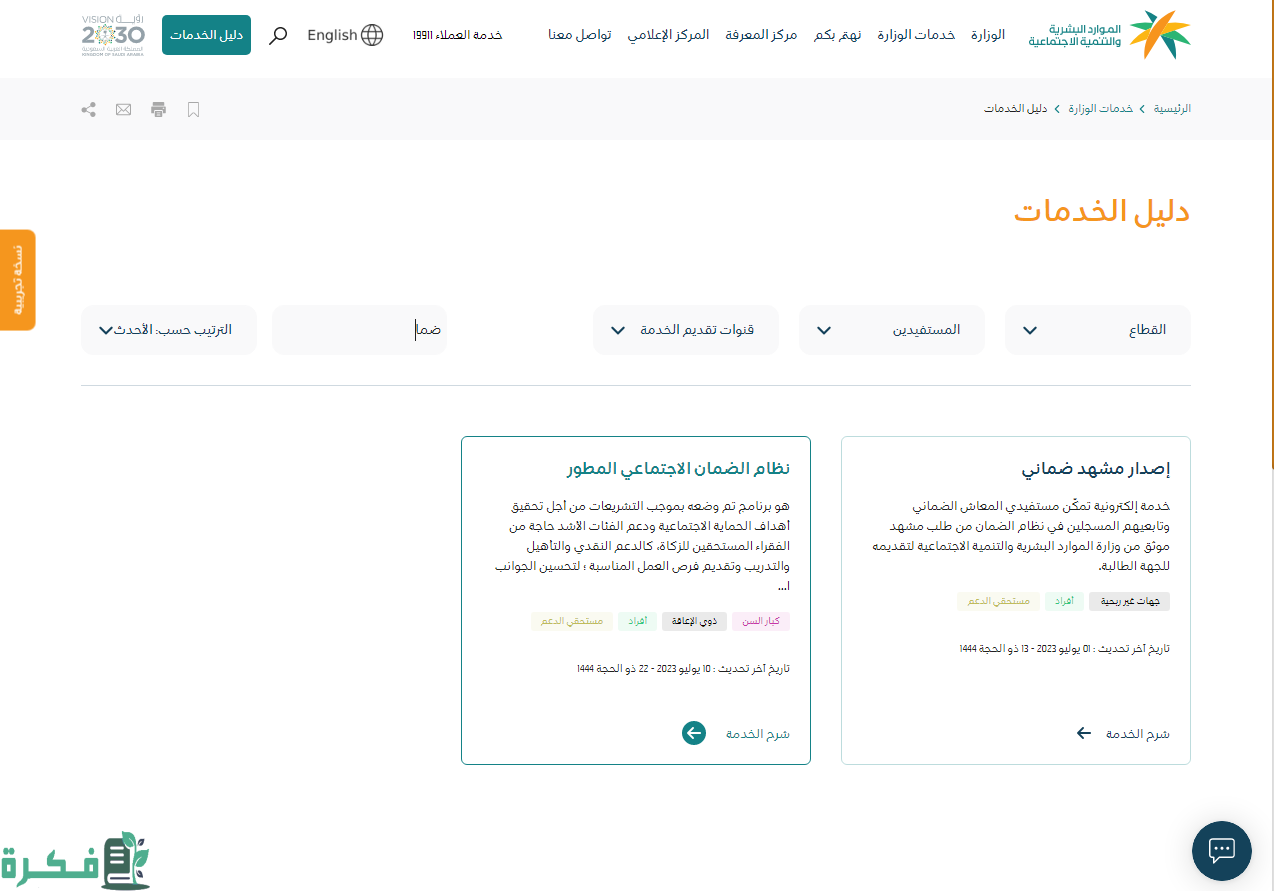Viewport: 1274px width, 891px height.
Task: Click the share icon in breadcrumb bar
Action: tap(89, 109)
